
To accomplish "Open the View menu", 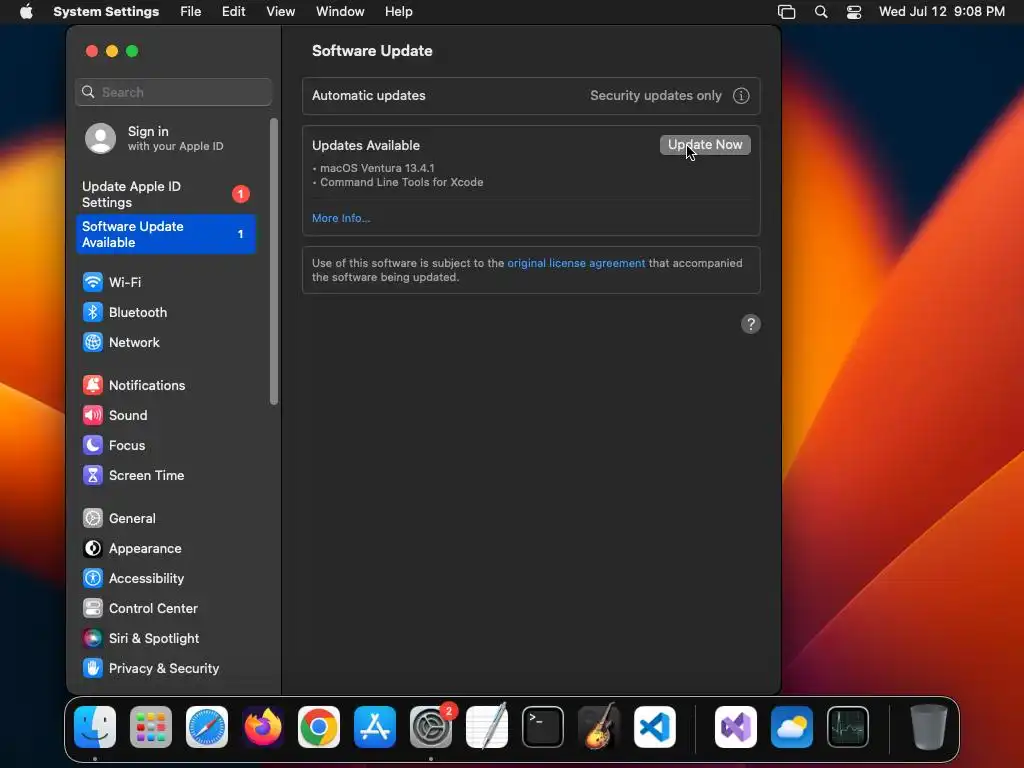I will point(281,12).
